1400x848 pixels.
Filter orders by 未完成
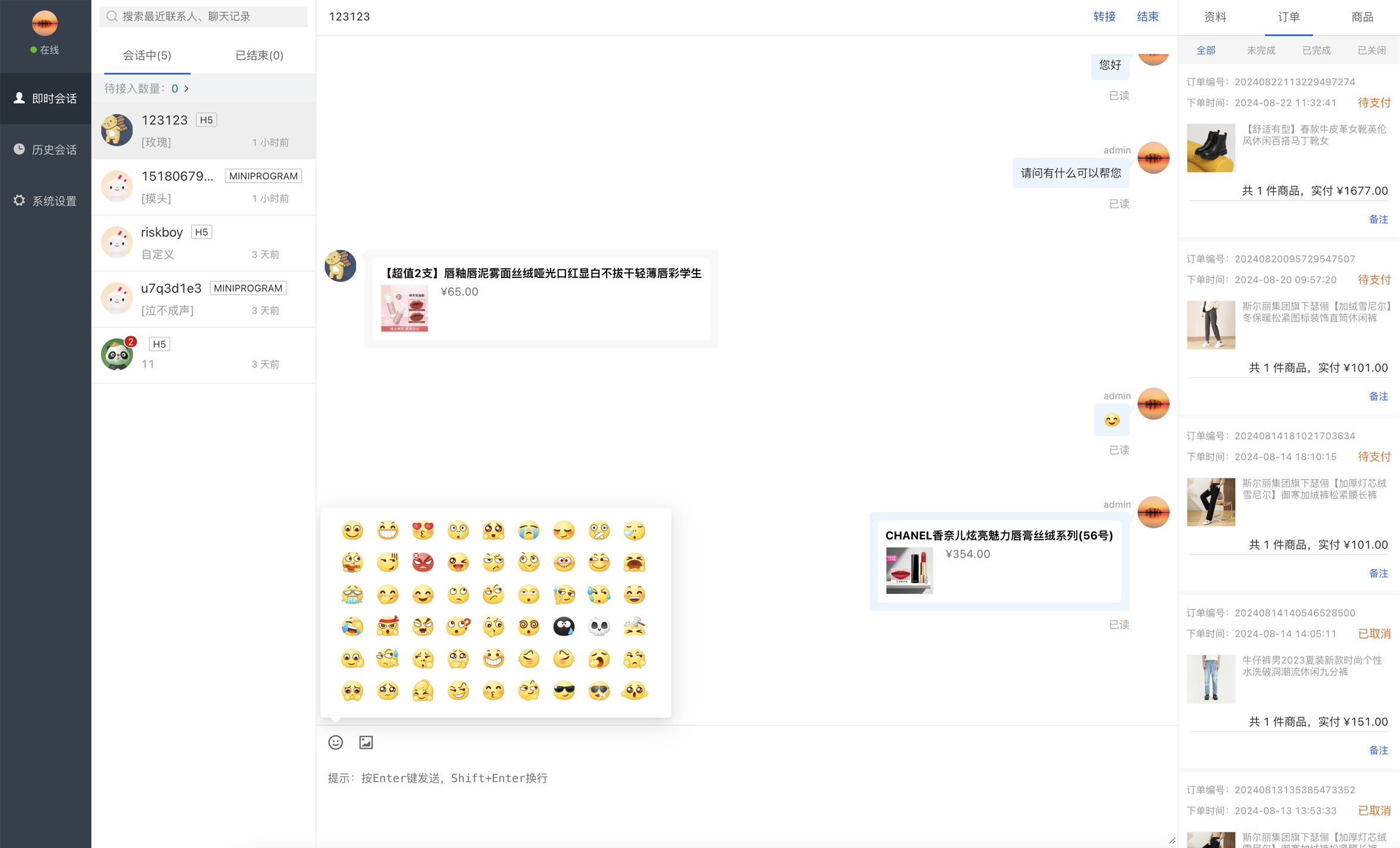pos(1261,51)
